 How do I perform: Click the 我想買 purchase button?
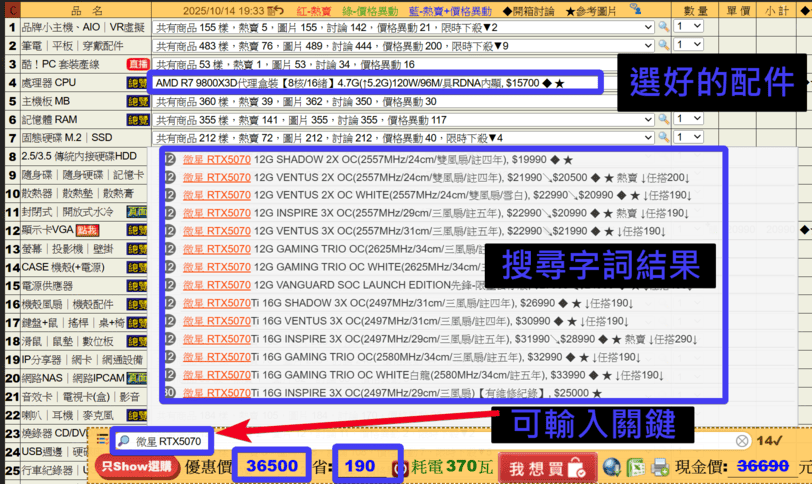(x=546, y=468)
